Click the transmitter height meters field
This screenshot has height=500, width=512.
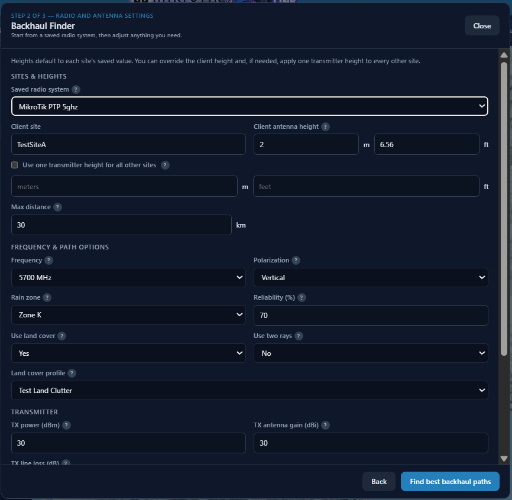pyautogui.click(x=124, y=186)
